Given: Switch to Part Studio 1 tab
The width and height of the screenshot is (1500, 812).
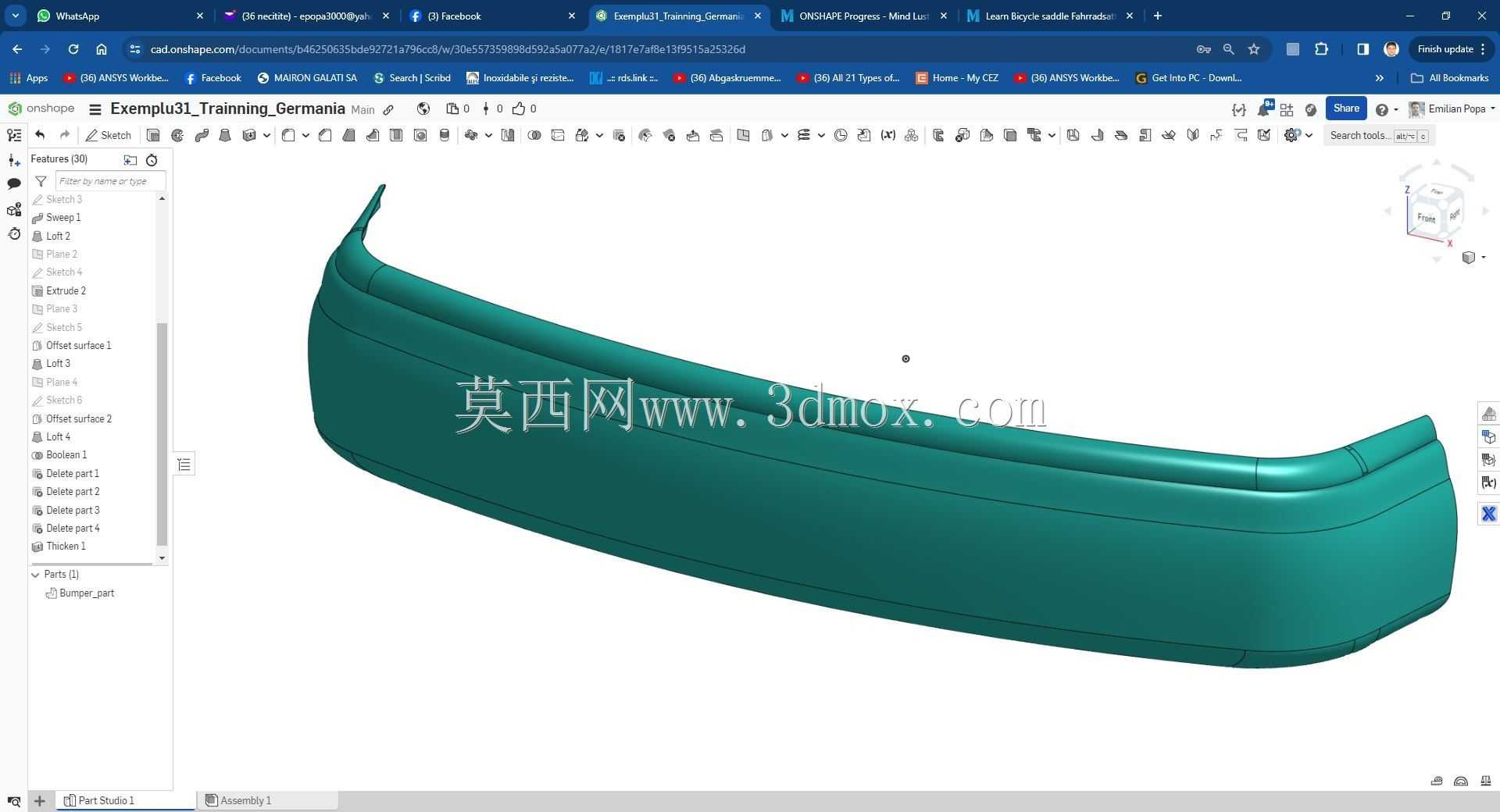Looking at the screenshot, I should point(125,800).
